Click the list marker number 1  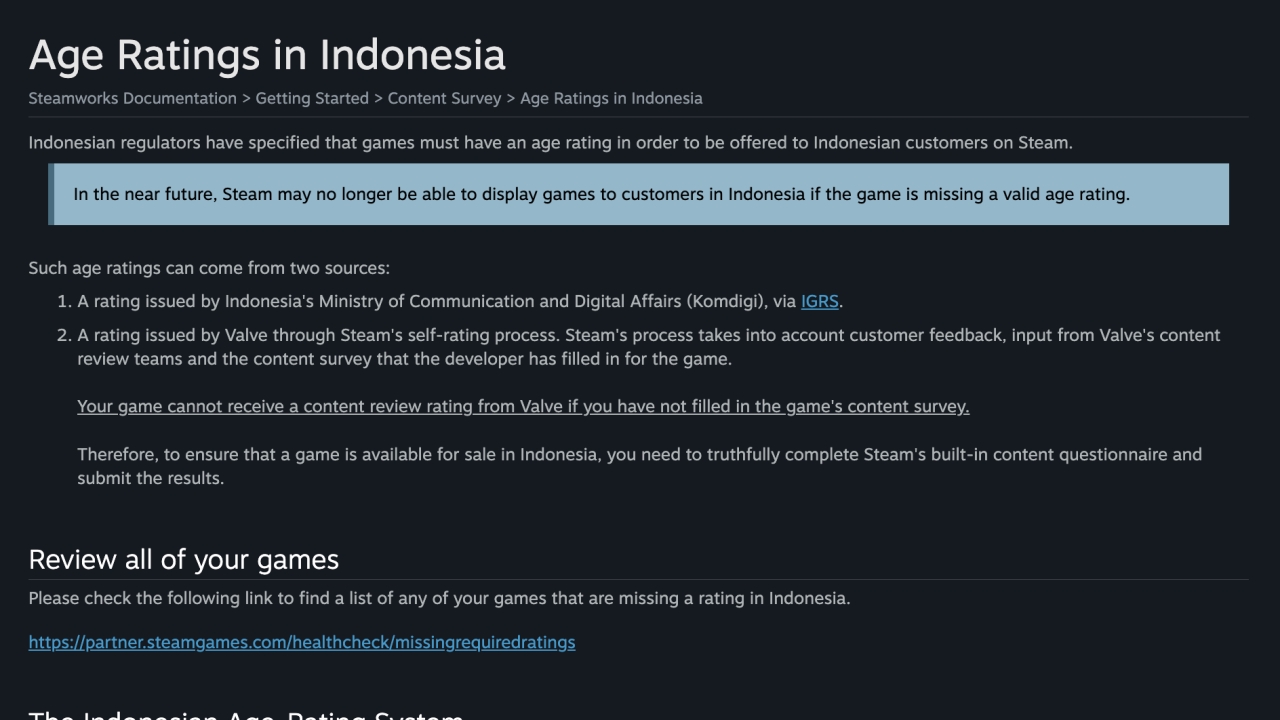click(x=64, y=301)
